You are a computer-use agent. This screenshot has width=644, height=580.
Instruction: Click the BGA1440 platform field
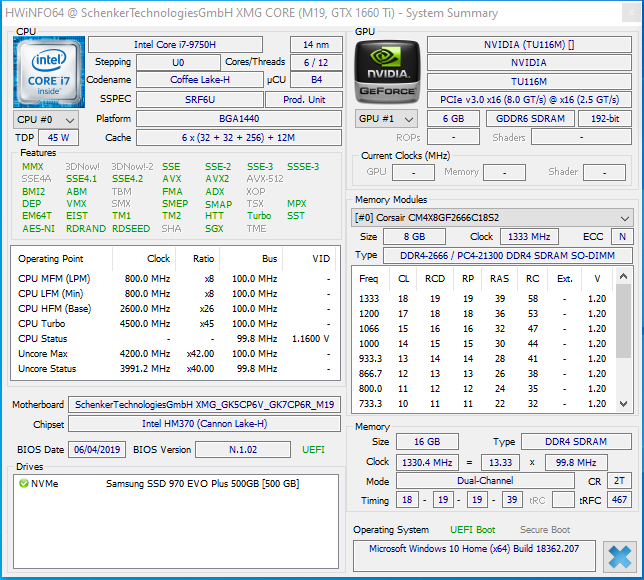pyautogui.click(x=239, y=119)
